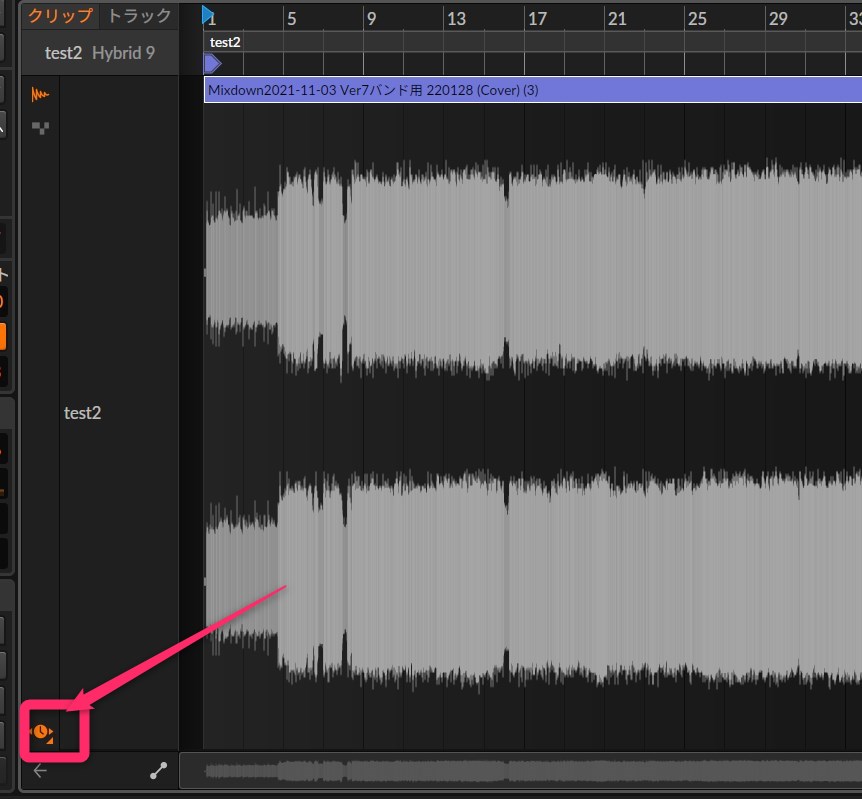This screenshot has height=799, width=862.
Task: Switch to the トラック tab
Action: pyautogui.click(x=139, y=16)
